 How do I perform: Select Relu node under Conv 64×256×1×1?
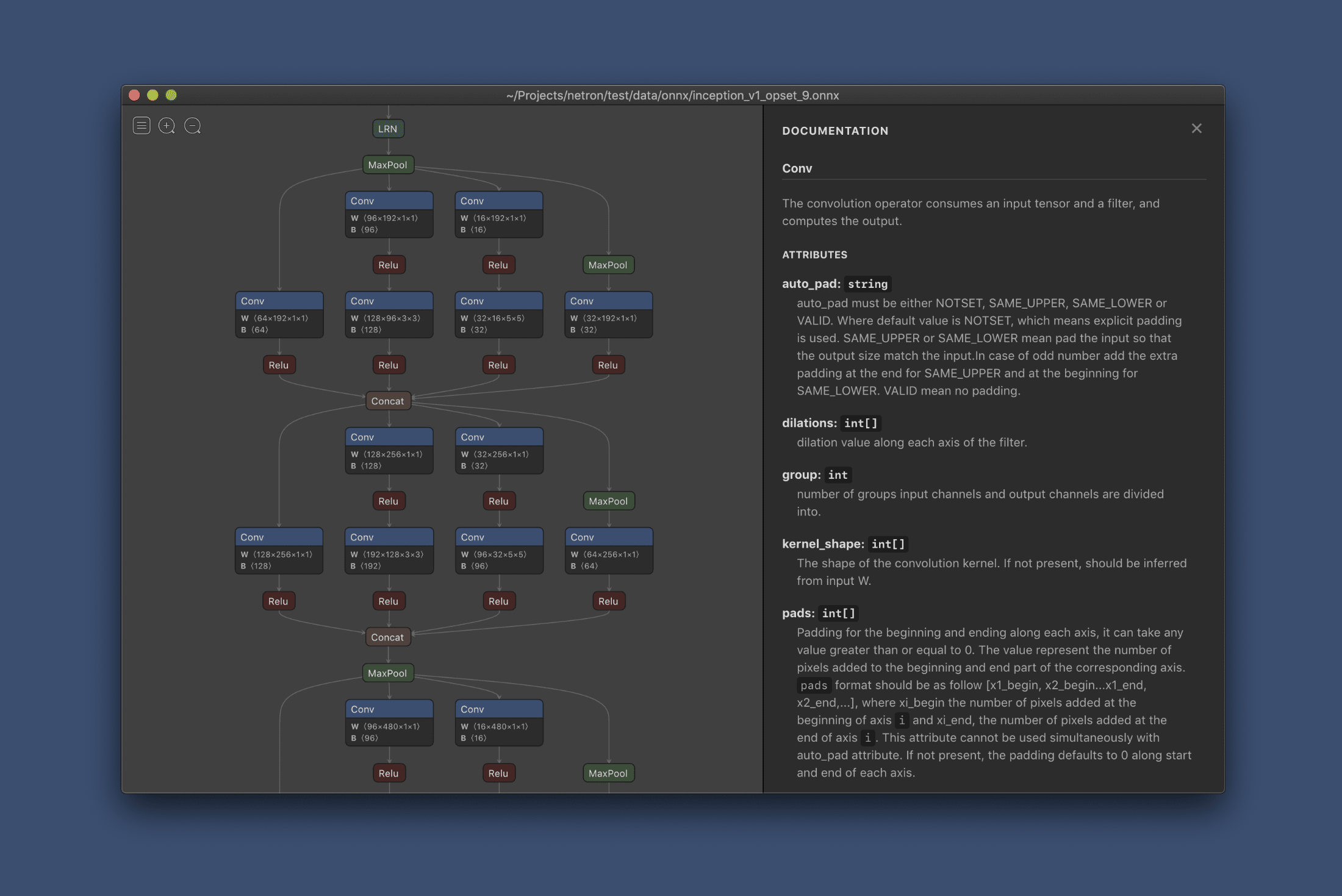click(608, 601)
